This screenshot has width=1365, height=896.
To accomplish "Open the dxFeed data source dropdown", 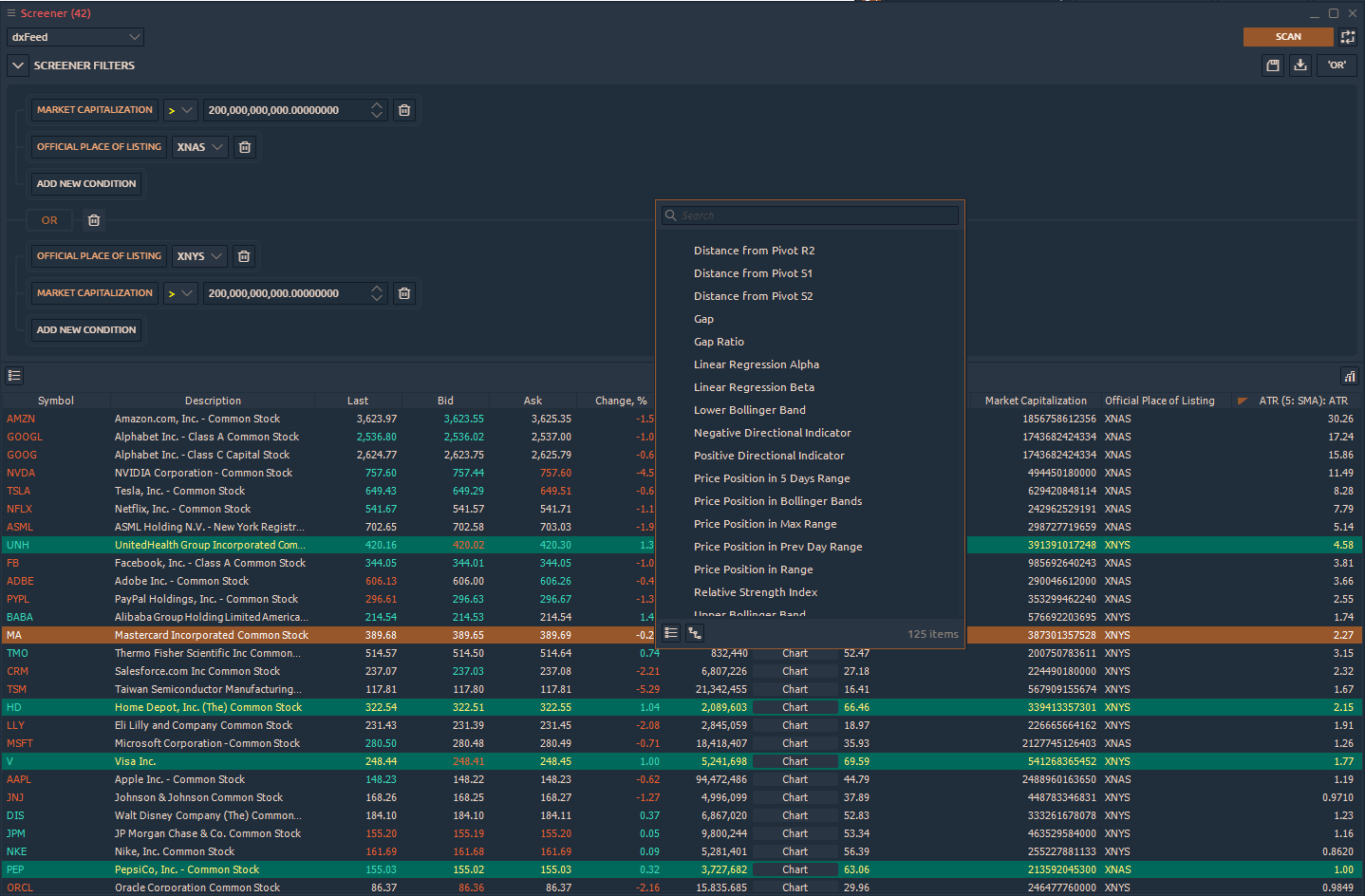I will pyautogui.click(x=76, y=37).
